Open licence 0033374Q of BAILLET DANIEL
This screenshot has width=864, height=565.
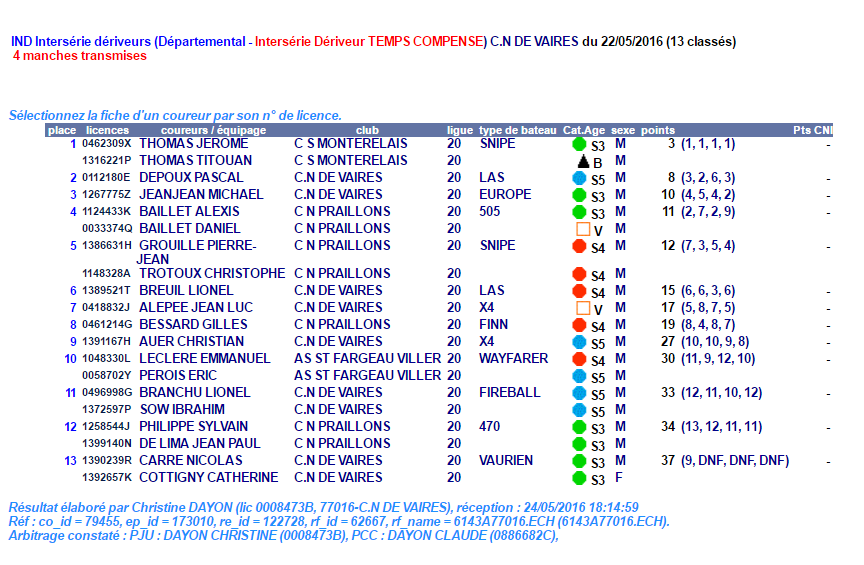[107, 229]
